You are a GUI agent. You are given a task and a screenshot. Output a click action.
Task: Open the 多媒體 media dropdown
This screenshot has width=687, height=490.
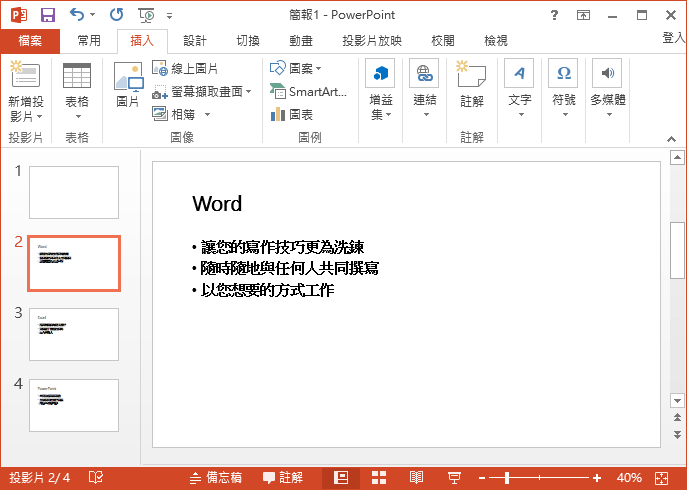coord(608,89)
